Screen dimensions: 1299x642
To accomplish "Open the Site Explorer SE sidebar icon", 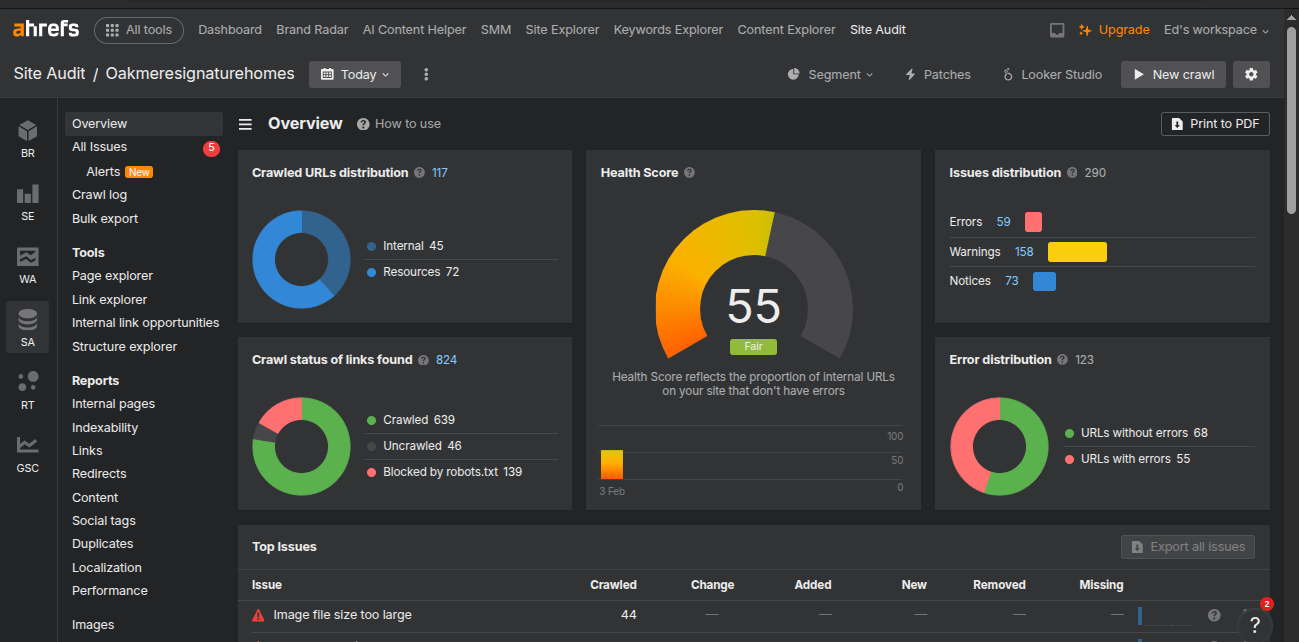I will tap(28, 200).
